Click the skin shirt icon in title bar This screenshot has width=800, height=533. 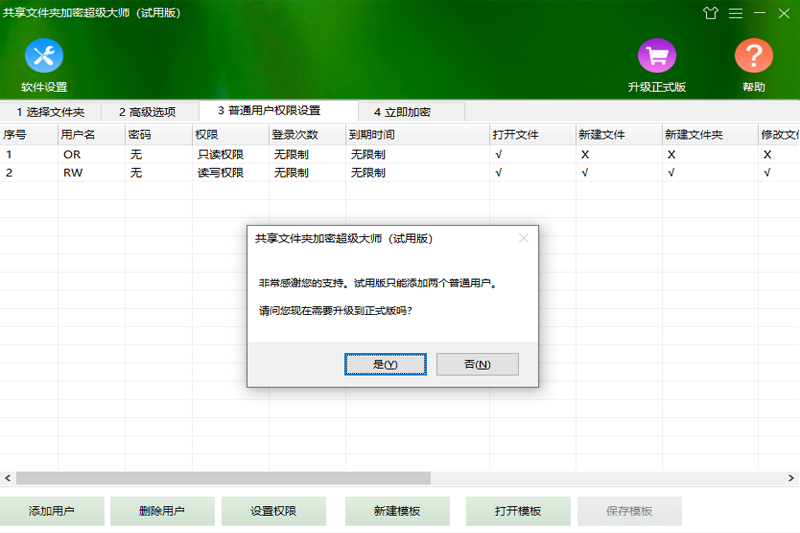coord(711,13)
